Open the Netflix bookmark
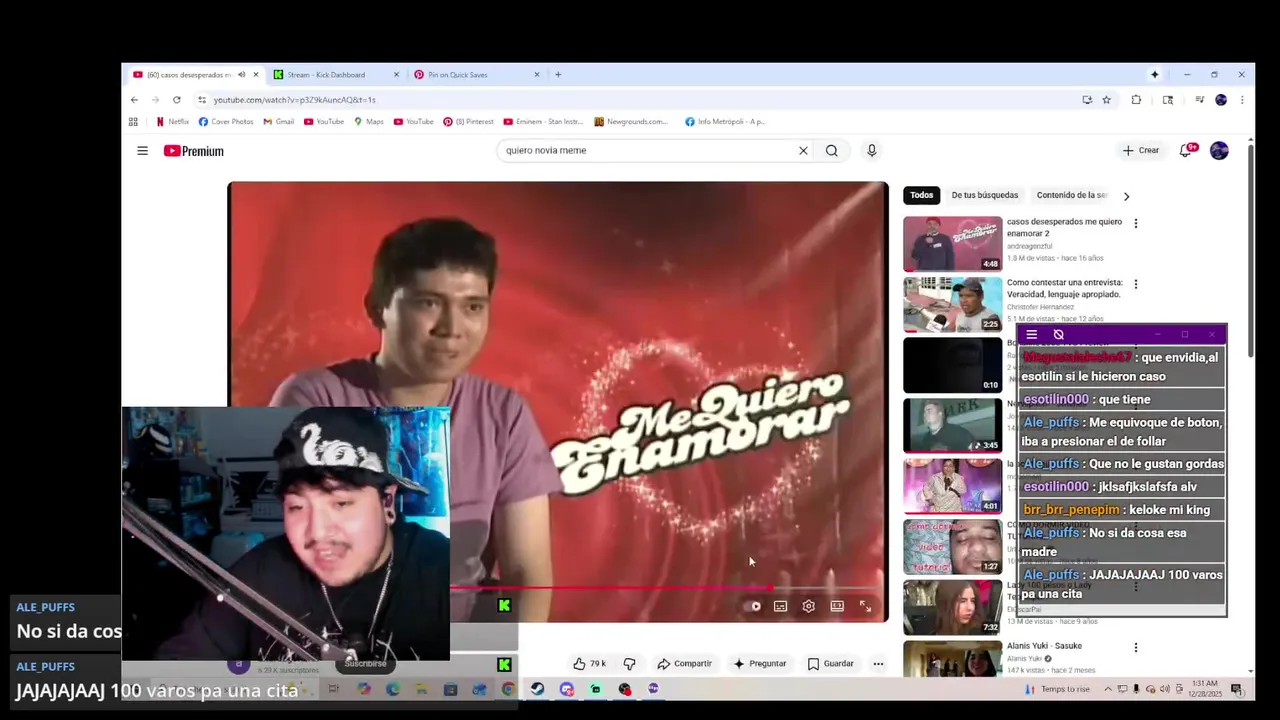1280x720 pixels. [172, 122]
